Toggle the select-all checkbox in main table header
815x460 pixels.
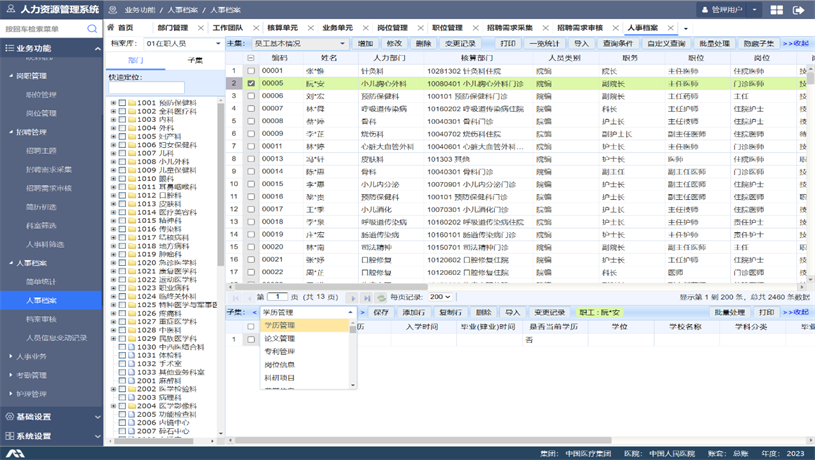point(251,58)
